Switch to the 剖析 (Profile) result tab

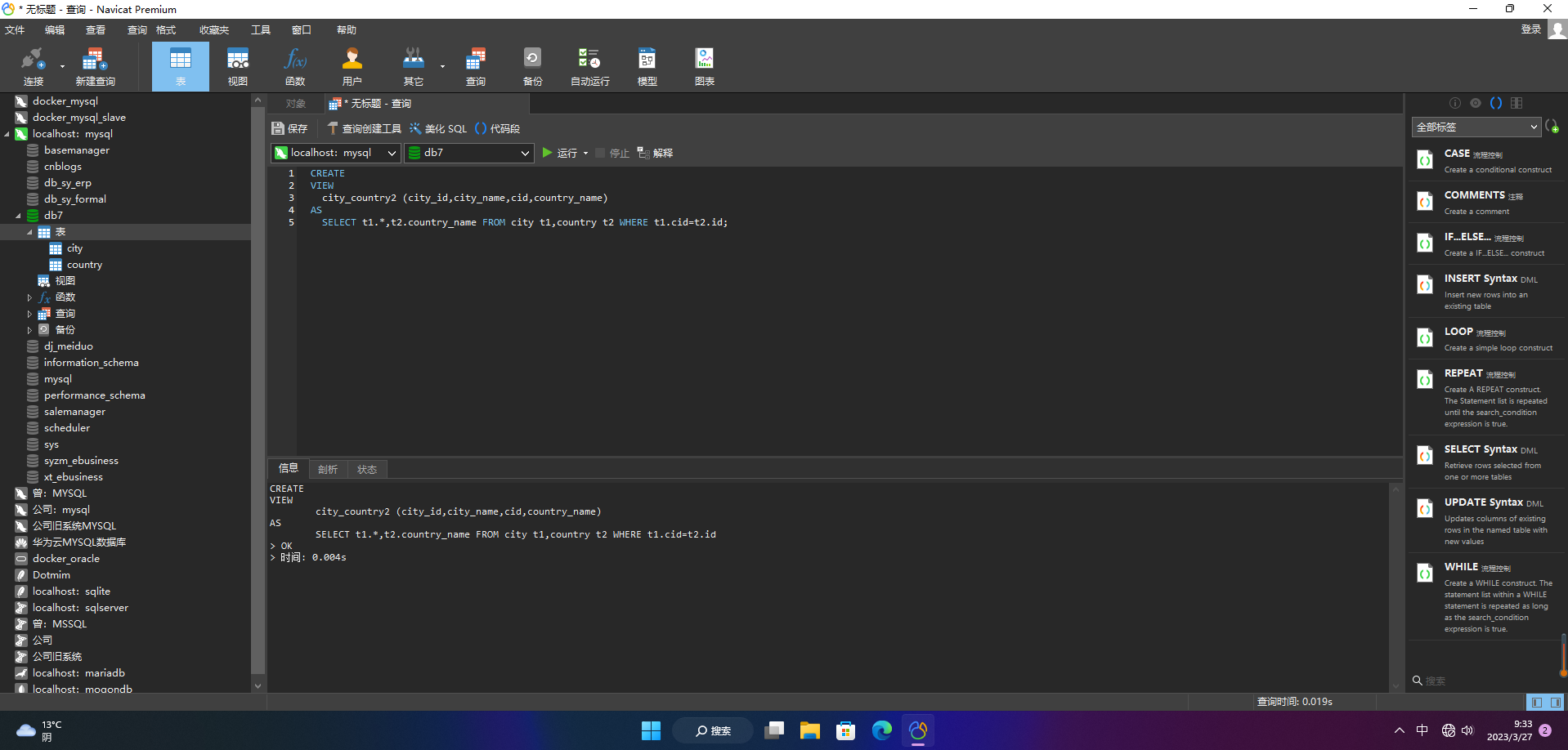click(328, 469)
